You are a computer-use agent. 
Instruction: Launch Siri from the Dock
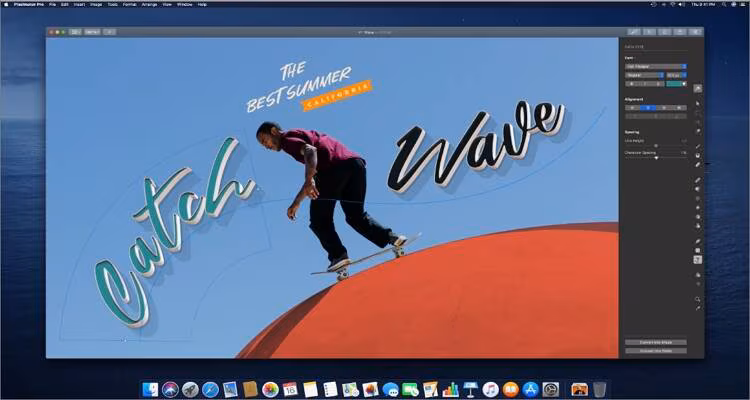[170, 389]
